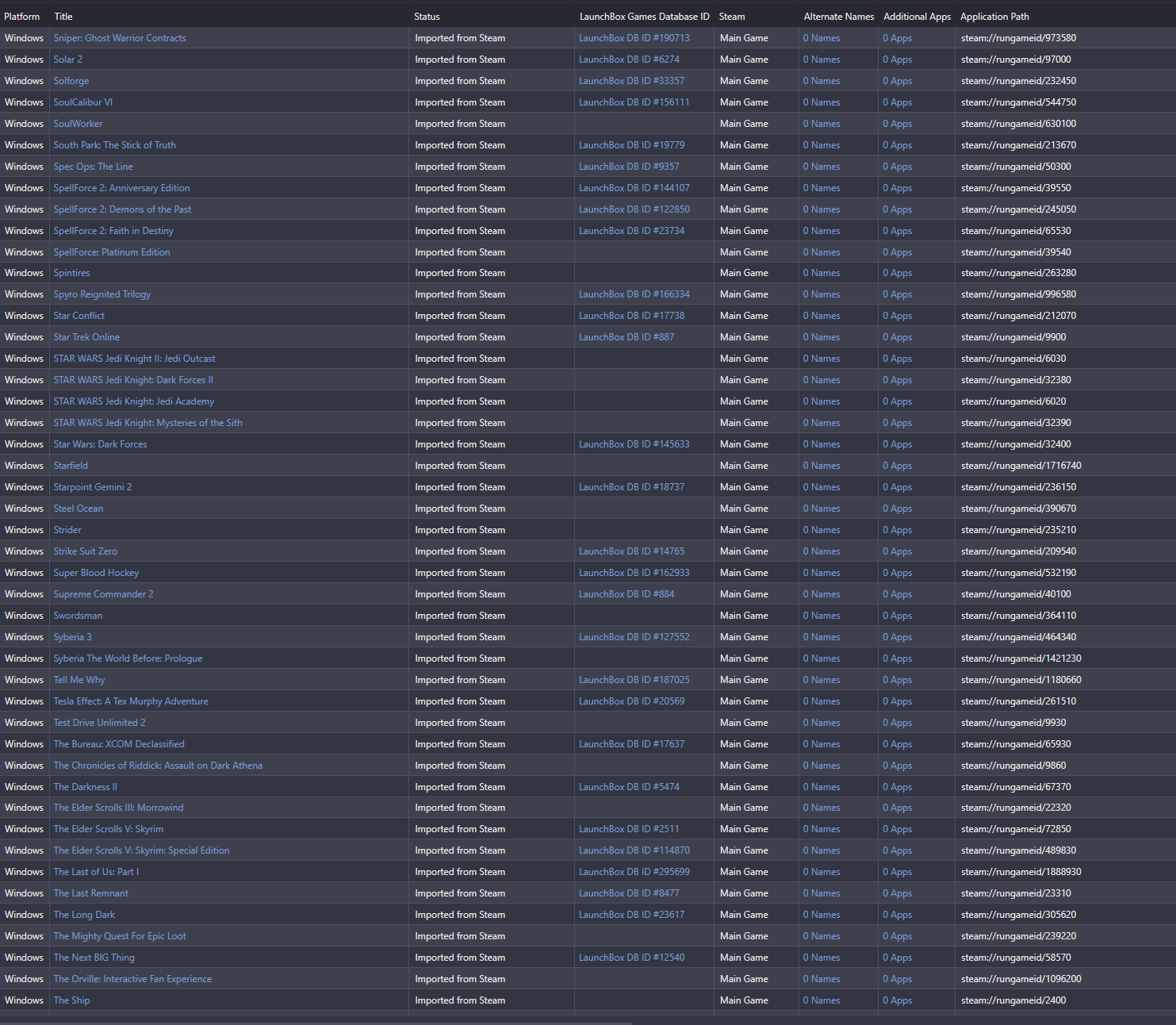Open the Starfield title link

coord(71,466)
